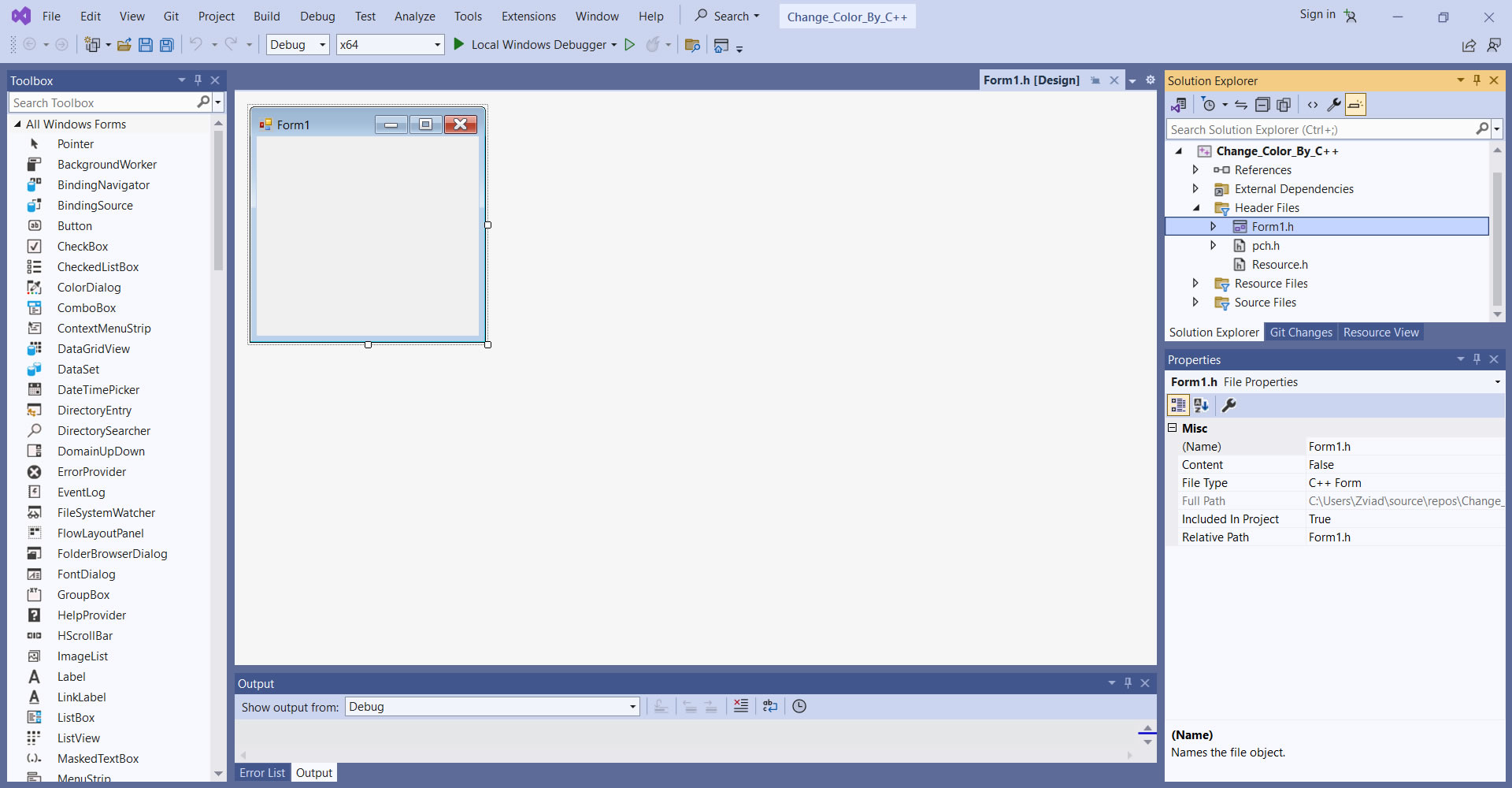Screen dimensions: 1512x788
Task: Open the Debug configuration dropdown
Action: click(x=298, y=45)
